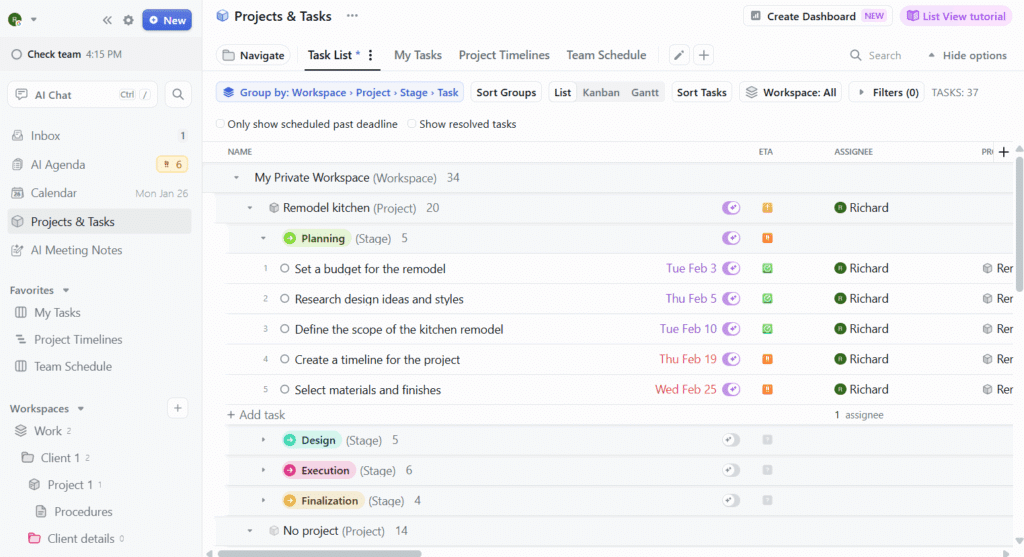Open Task List tab options (vertical dots)
This screenshot has width=1024, height=557.
[370, 56]
